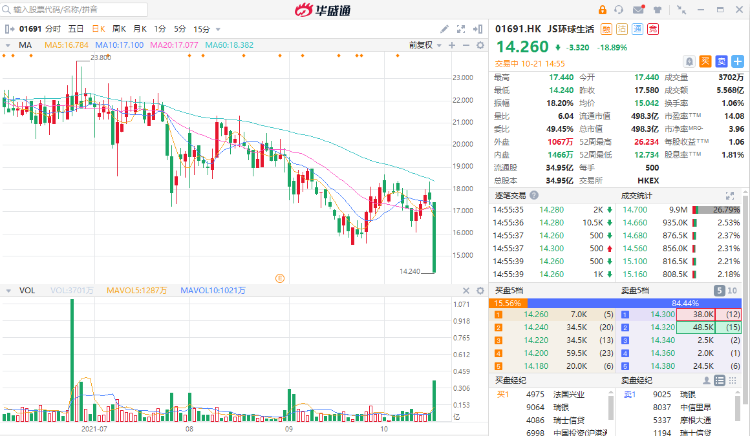
Task: Open customer service headset icon
Action: (619, 10)
